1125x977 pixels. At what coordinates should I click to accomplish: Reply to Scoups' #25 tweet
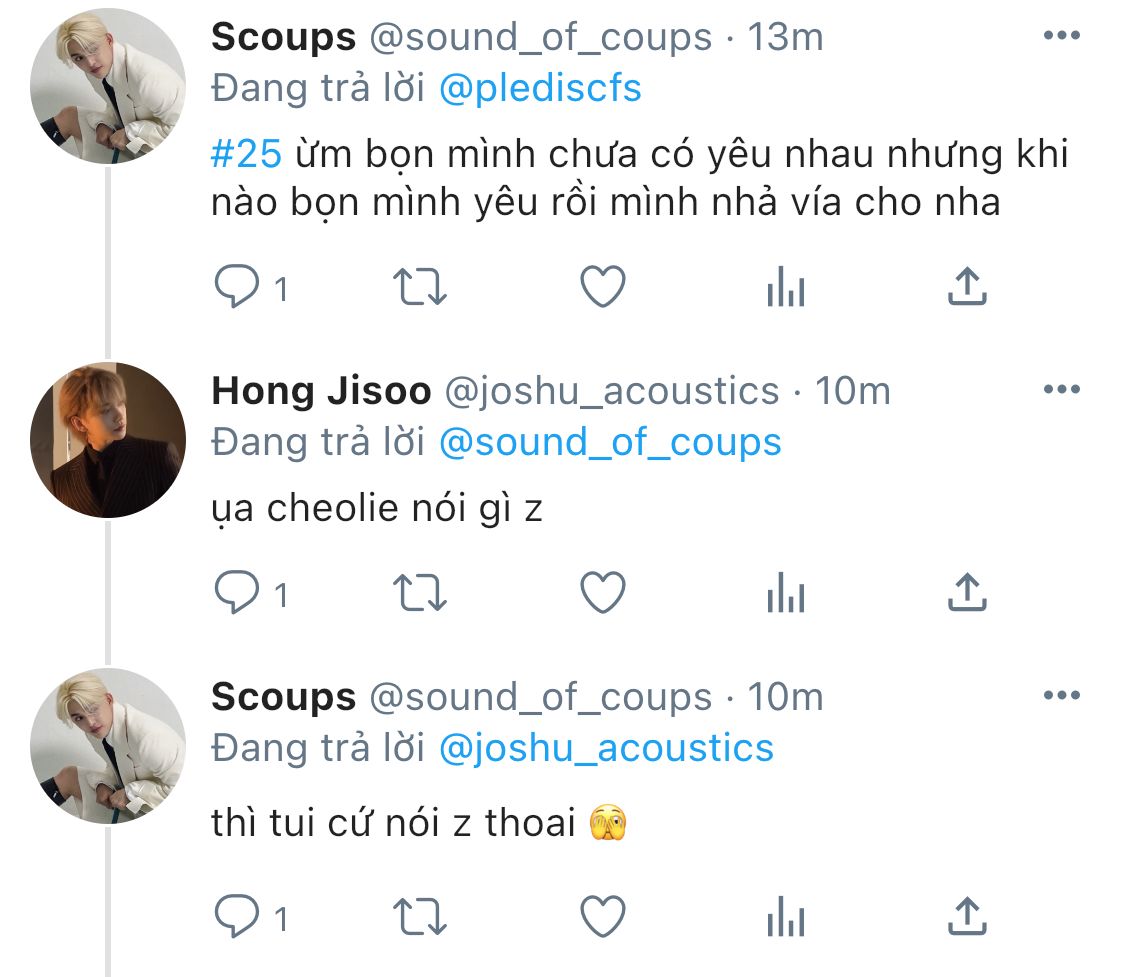pyautogui.click(x=237, y=286)
